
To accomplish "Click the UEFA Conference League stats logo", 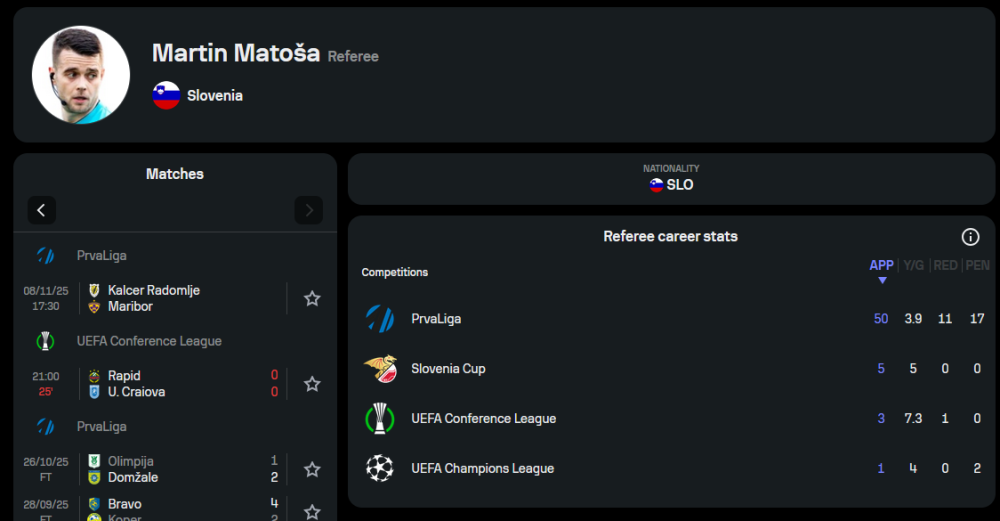I will [x=380, y=418].
